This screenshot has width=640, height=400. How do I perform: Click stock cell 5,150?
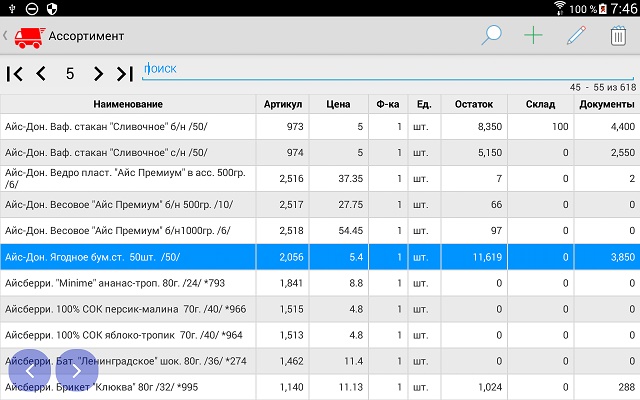[x=474, y=153]
